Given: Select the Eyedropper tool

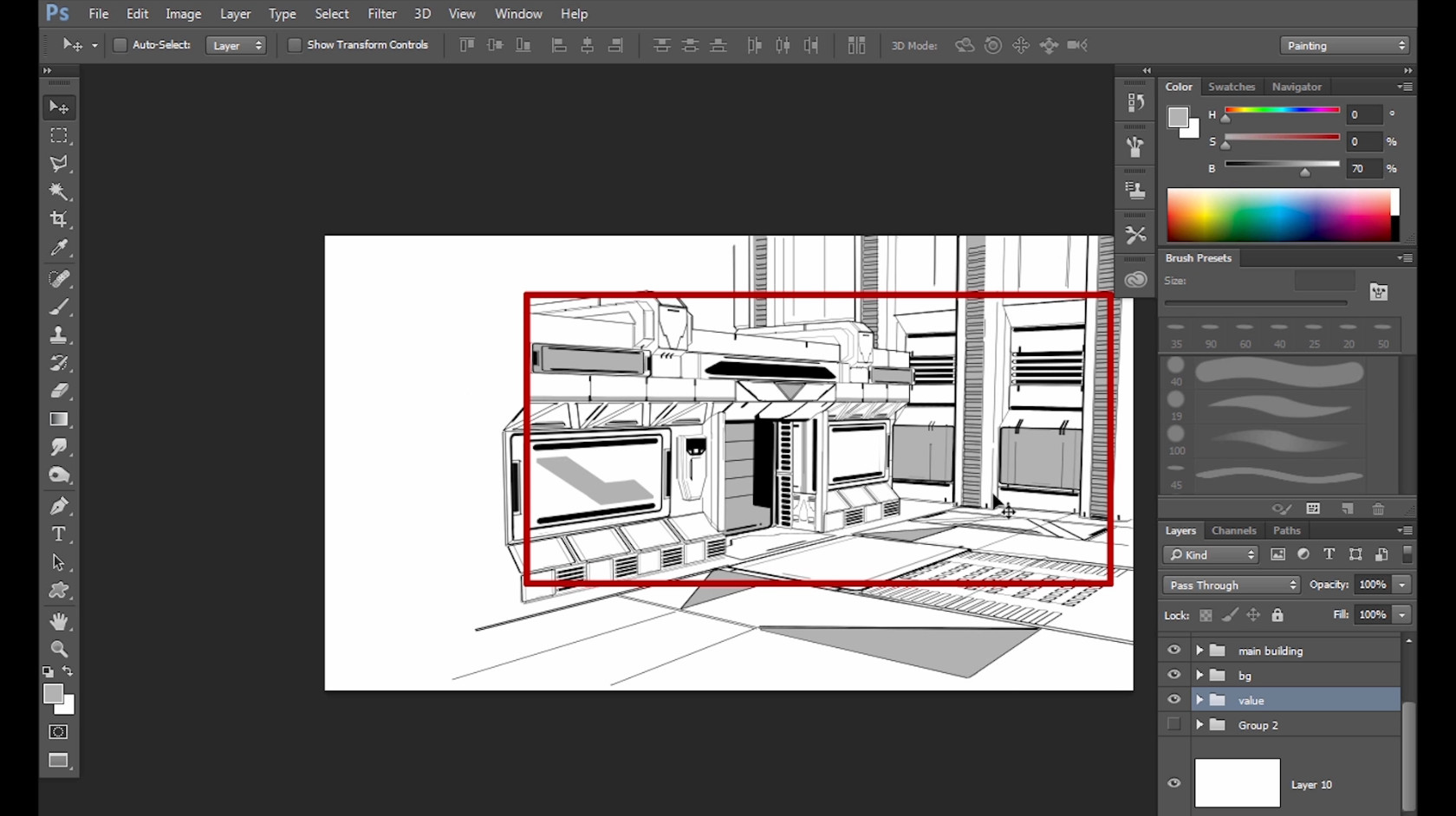Looking at the screenshot, I should tap(58, 248).
